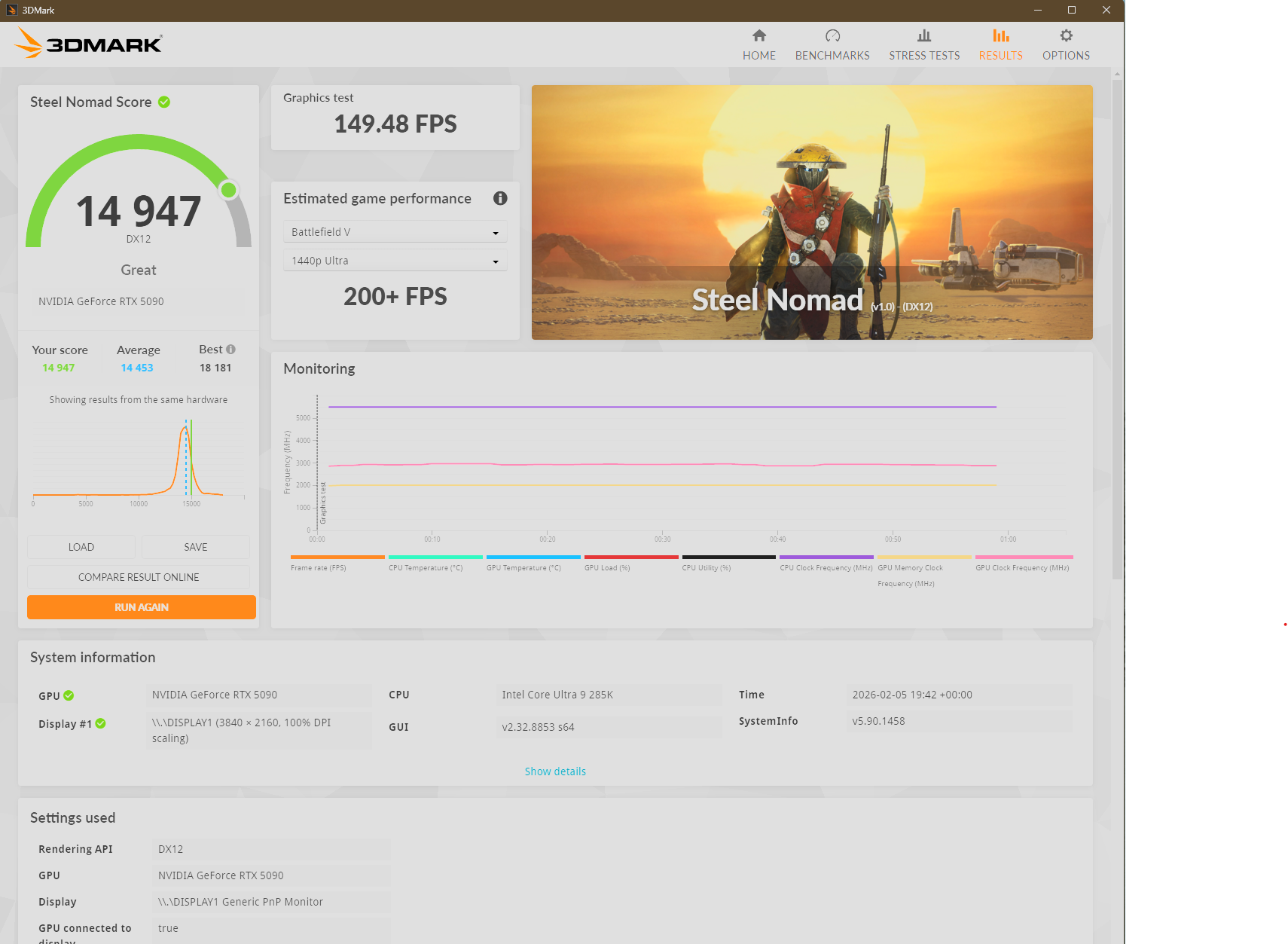Click the GPU Load red legend swatch
The height and width of the screenshot is (944, 1288).
(x=631, y=558)
